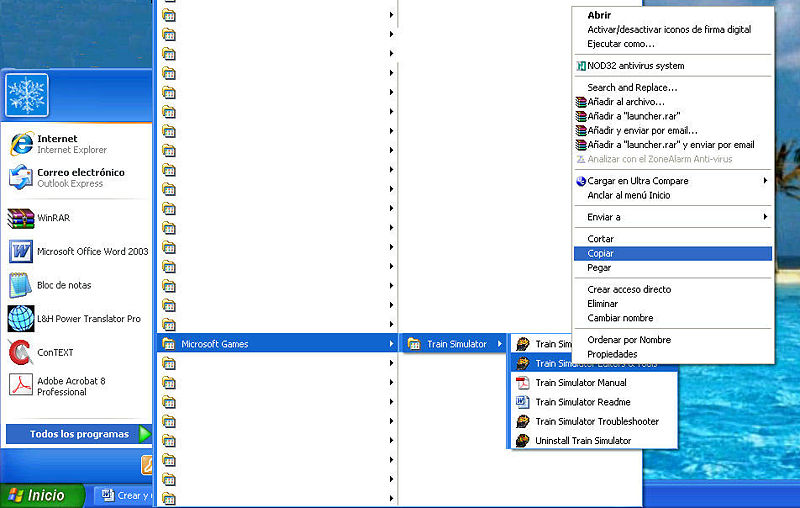Launch L&H Power Translator Pro icon

coord(21,319)
